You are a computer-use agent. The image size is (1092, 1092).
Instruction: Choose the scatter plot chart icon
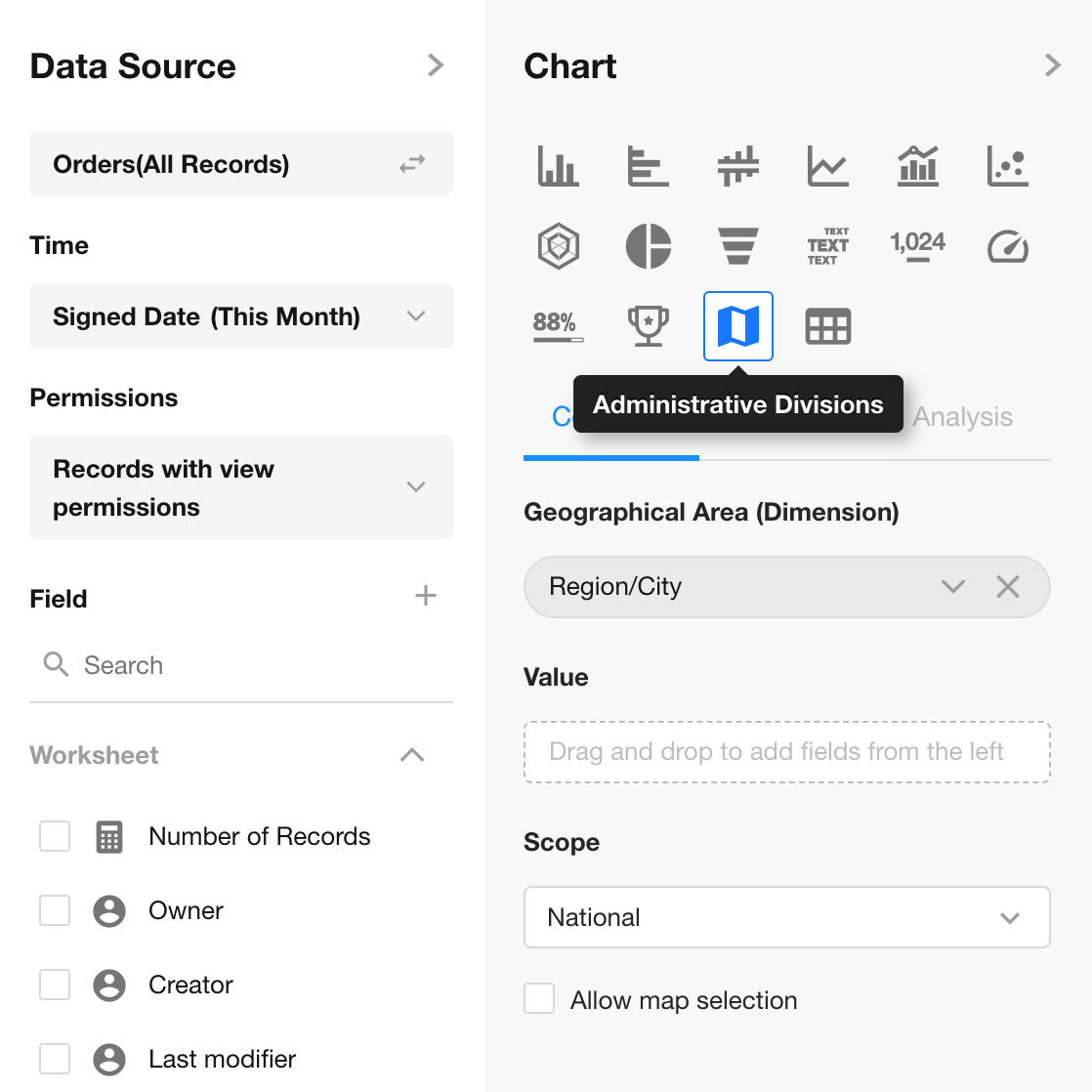(1007, 166)
